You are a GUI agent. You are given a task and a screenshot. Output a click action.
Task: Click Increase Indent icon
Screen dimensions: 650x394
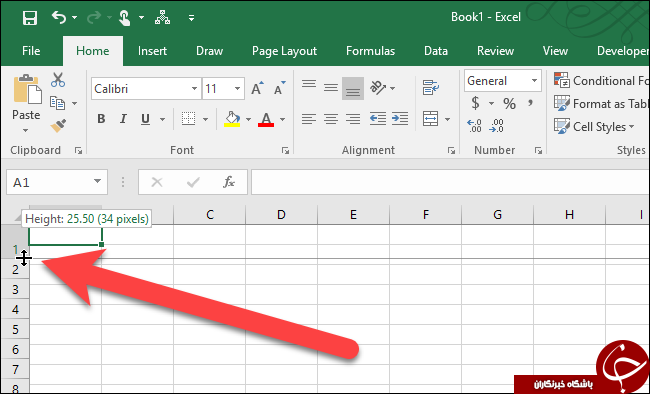400,119
